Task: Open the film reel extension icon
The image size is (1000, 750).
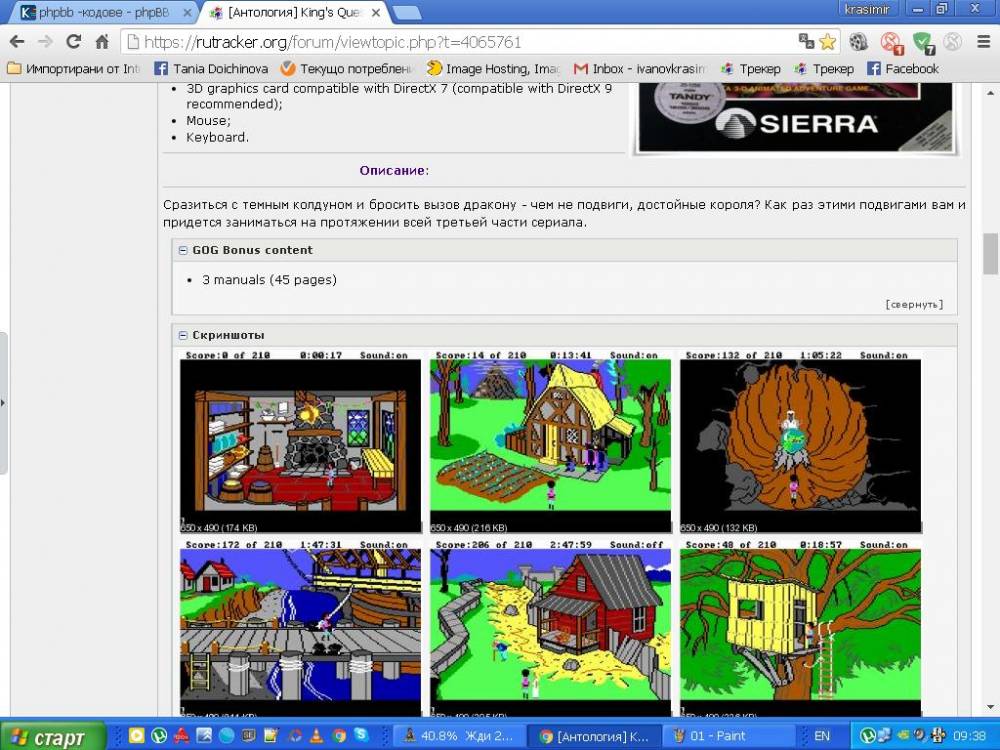Action: [858, 42]
